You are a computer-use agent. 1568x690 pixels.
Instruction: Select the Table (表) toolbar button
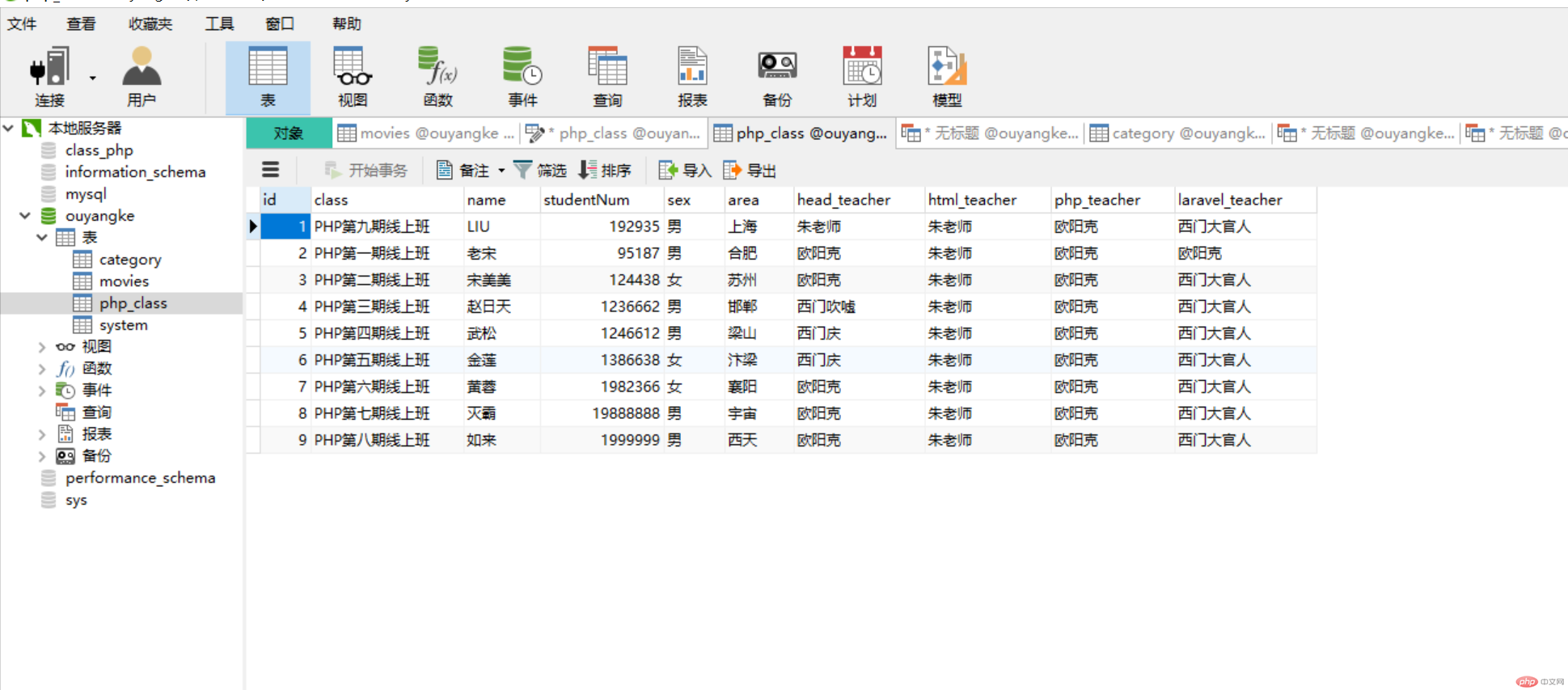pyautogui.click(x=268, y=78)
